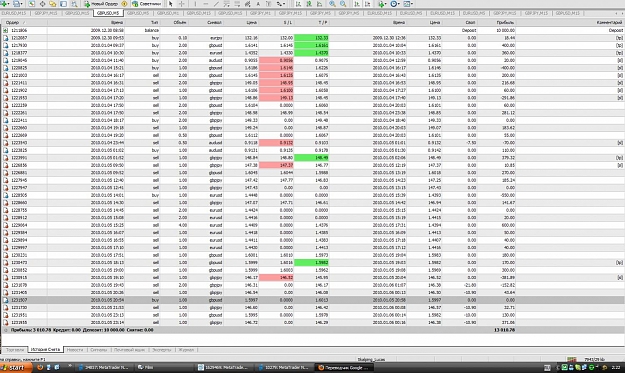Click the total profit value 13 010.78
The width and height of the screenshot is (625, 373).
click(x=504, y=330)
